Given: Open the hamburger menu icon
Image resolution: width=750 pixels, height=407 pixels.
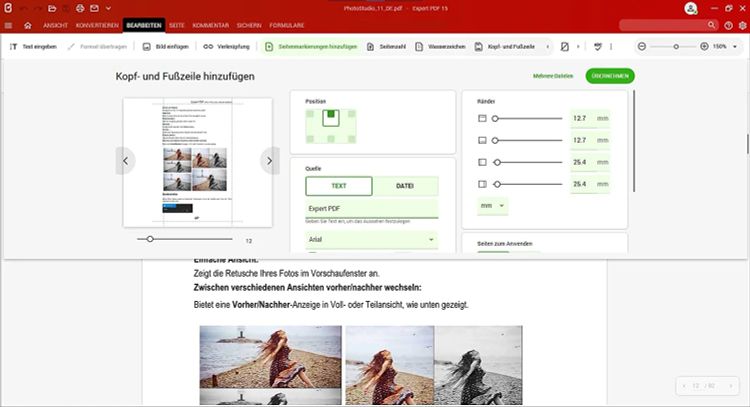Looking at the screenshot, I should 9,25.
